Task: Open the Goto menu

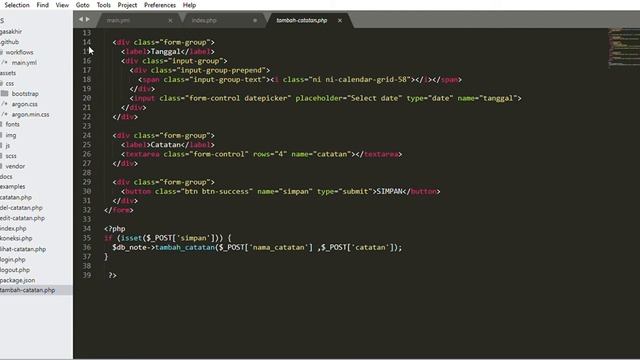Action: [x=82, y=5]
